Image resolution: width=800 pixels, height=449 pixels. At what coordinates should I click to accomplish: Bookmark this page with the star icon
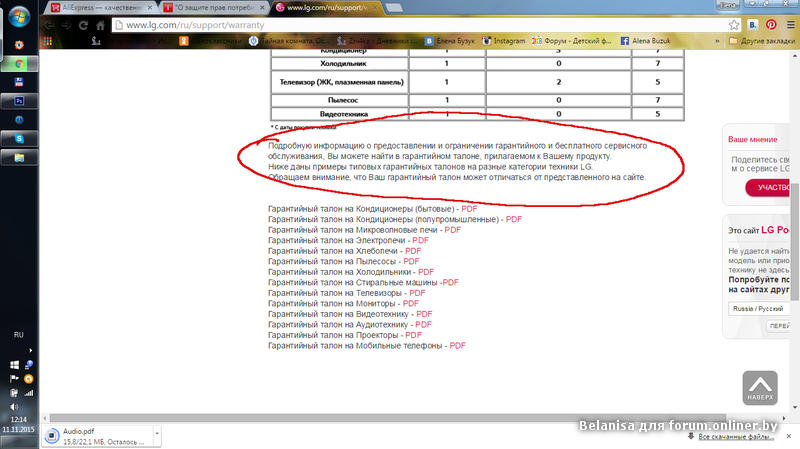(x=734, y=25)
